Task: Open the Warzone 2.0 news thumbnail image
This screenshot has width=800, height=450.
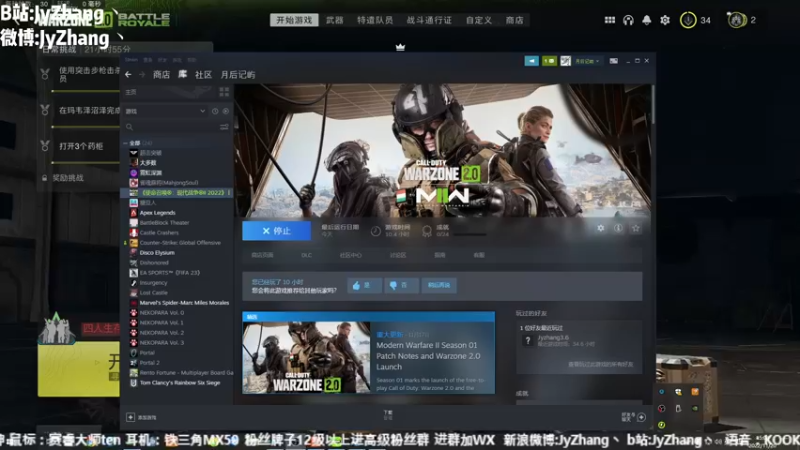Action: pos(306,358)
